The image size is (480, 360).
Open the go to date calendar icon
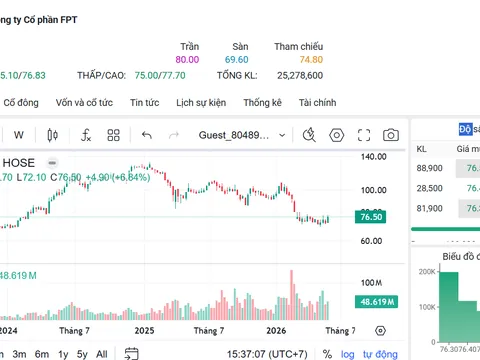[131, 354]
